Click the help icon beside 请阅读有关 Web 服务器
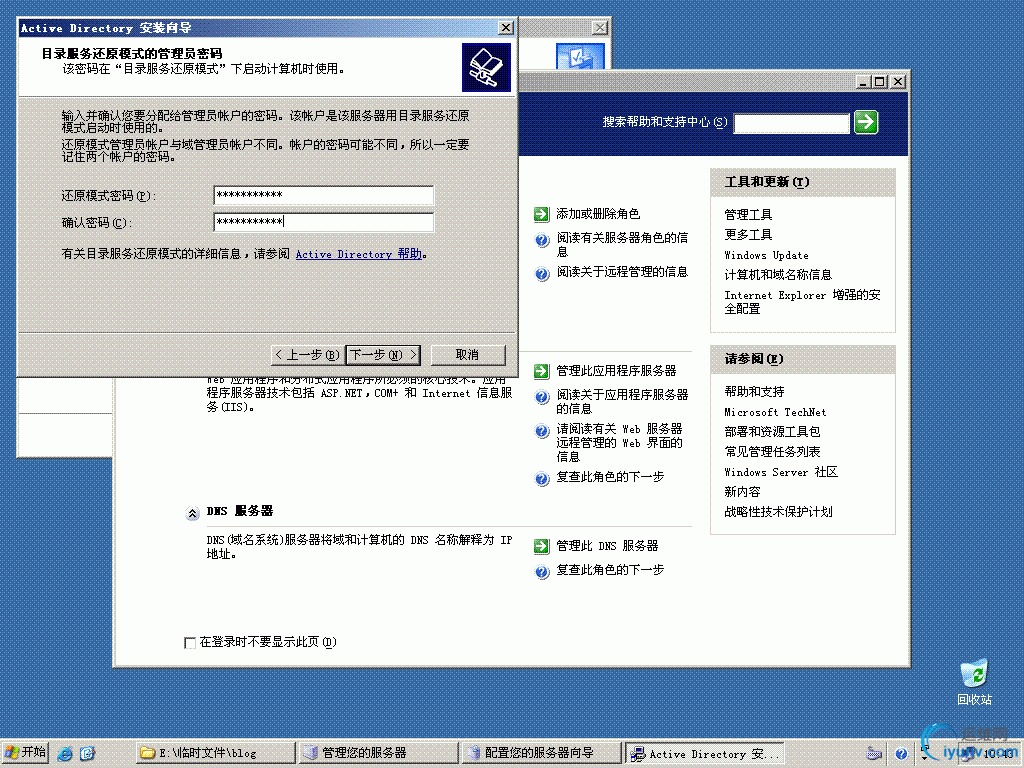This screenshot has width=1024, height=768. click(x=542, y=431)
